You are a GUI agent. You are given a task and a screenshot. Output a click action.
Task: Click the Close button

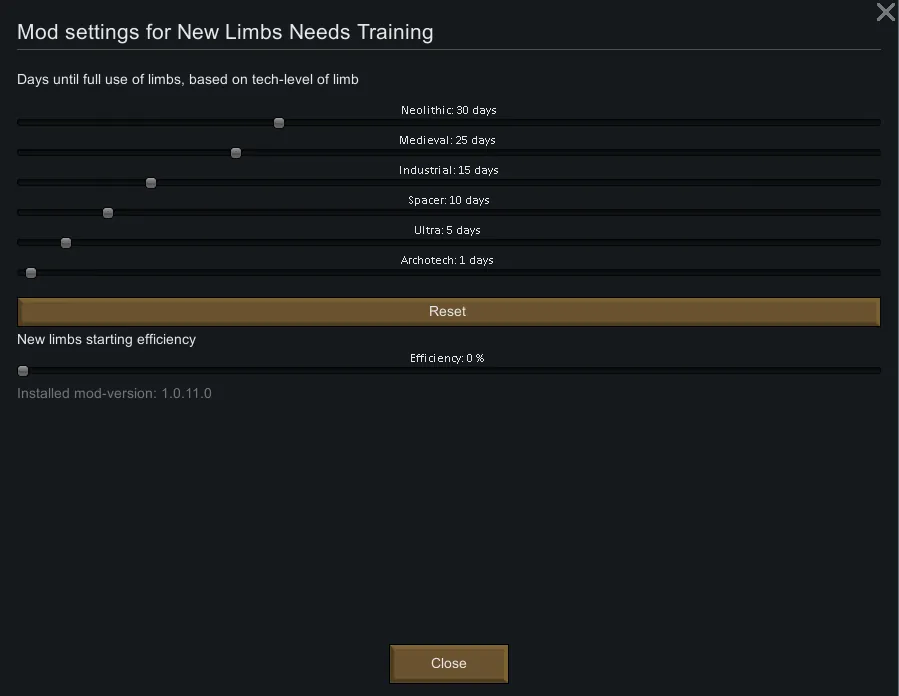(x=448, y=663)
